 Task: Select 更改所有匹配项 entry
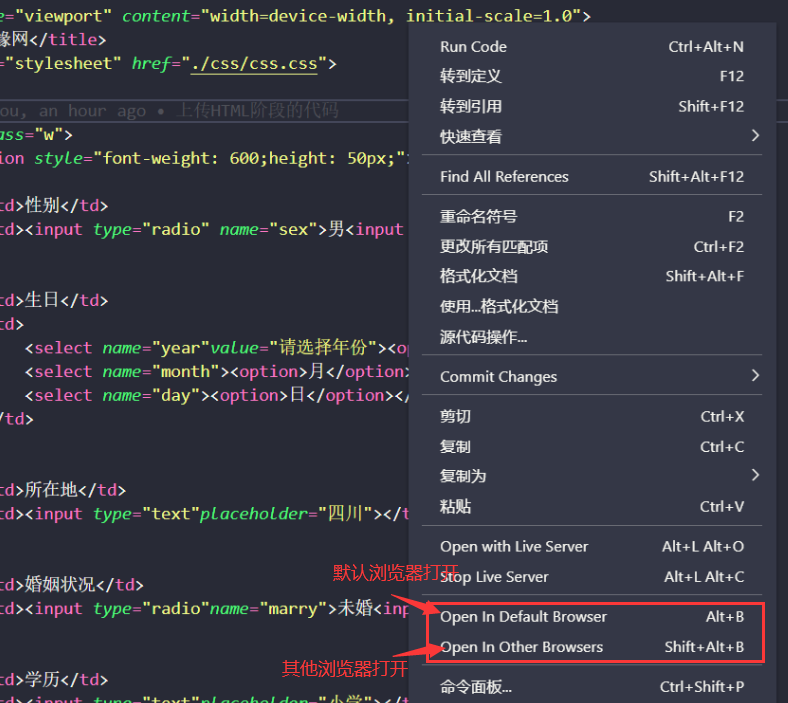[x=592, y=247]
